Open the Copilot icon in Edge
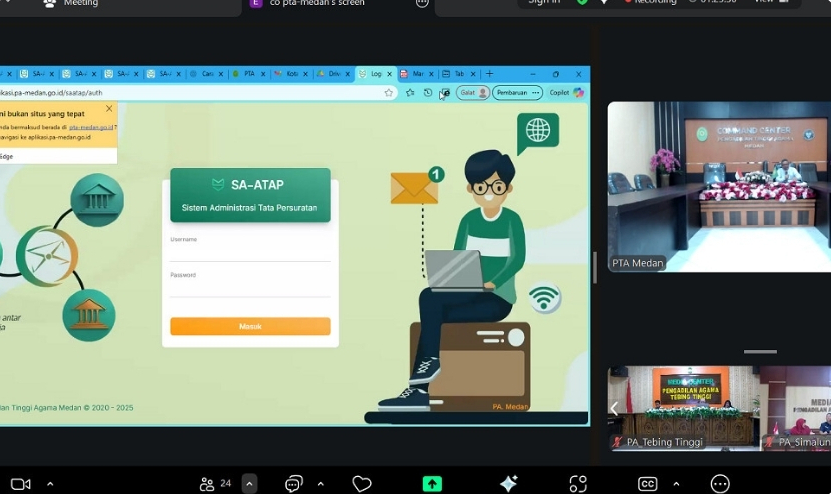Image resolution: width=831 pixels, height=494 pixels. [x=578, y=93]
